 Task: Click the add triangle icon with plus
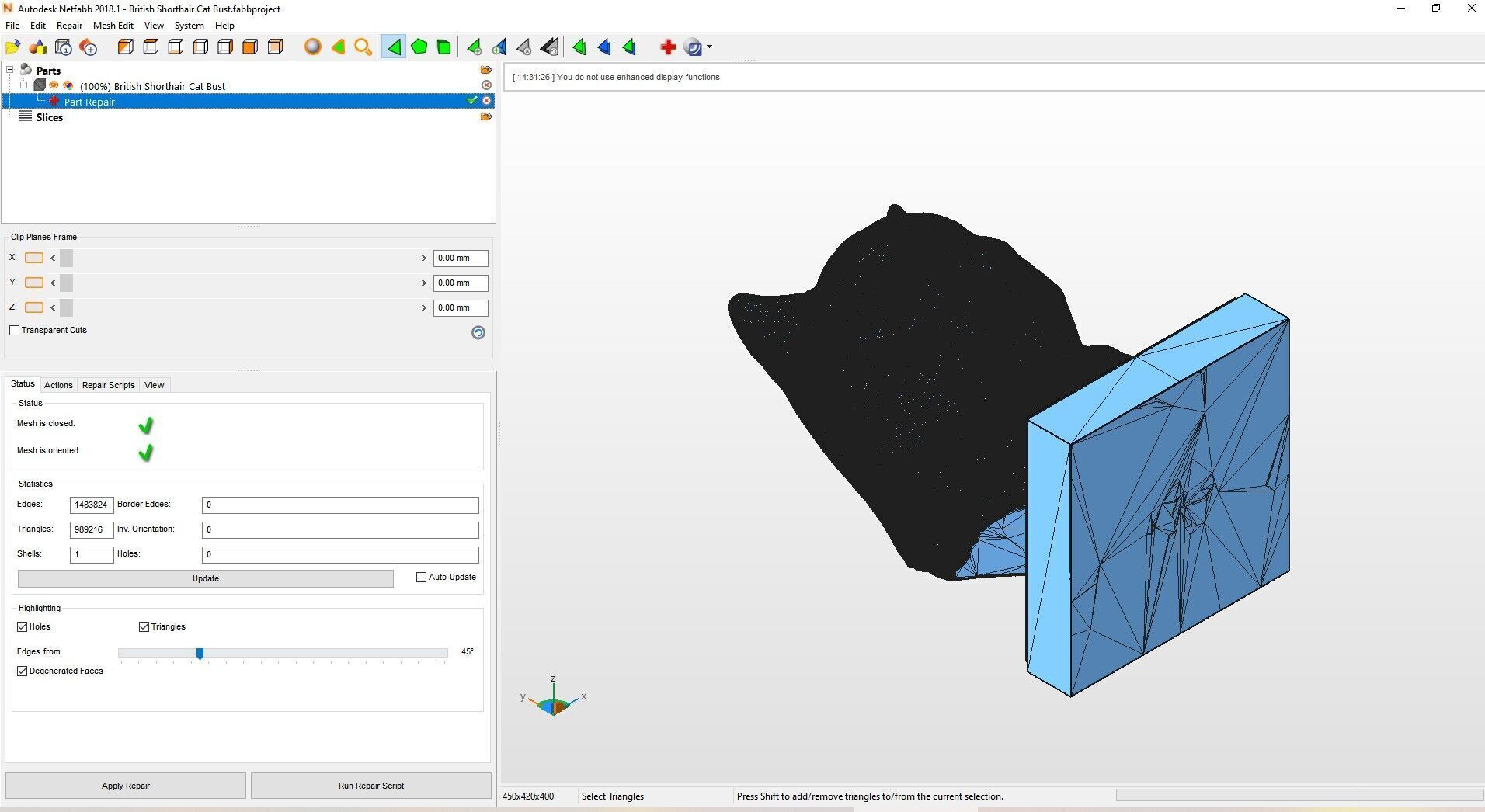(x=474, y=47)
